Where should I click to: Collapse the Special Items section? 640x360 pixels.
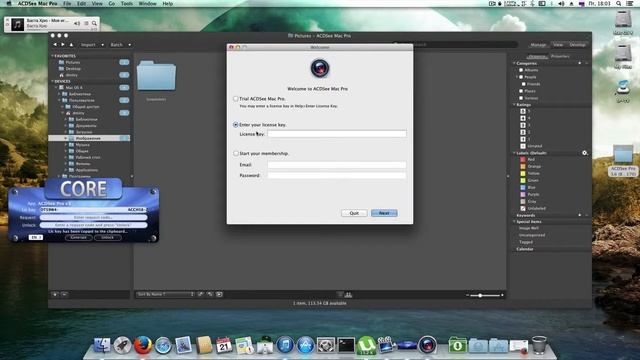[x=514, y=222]
